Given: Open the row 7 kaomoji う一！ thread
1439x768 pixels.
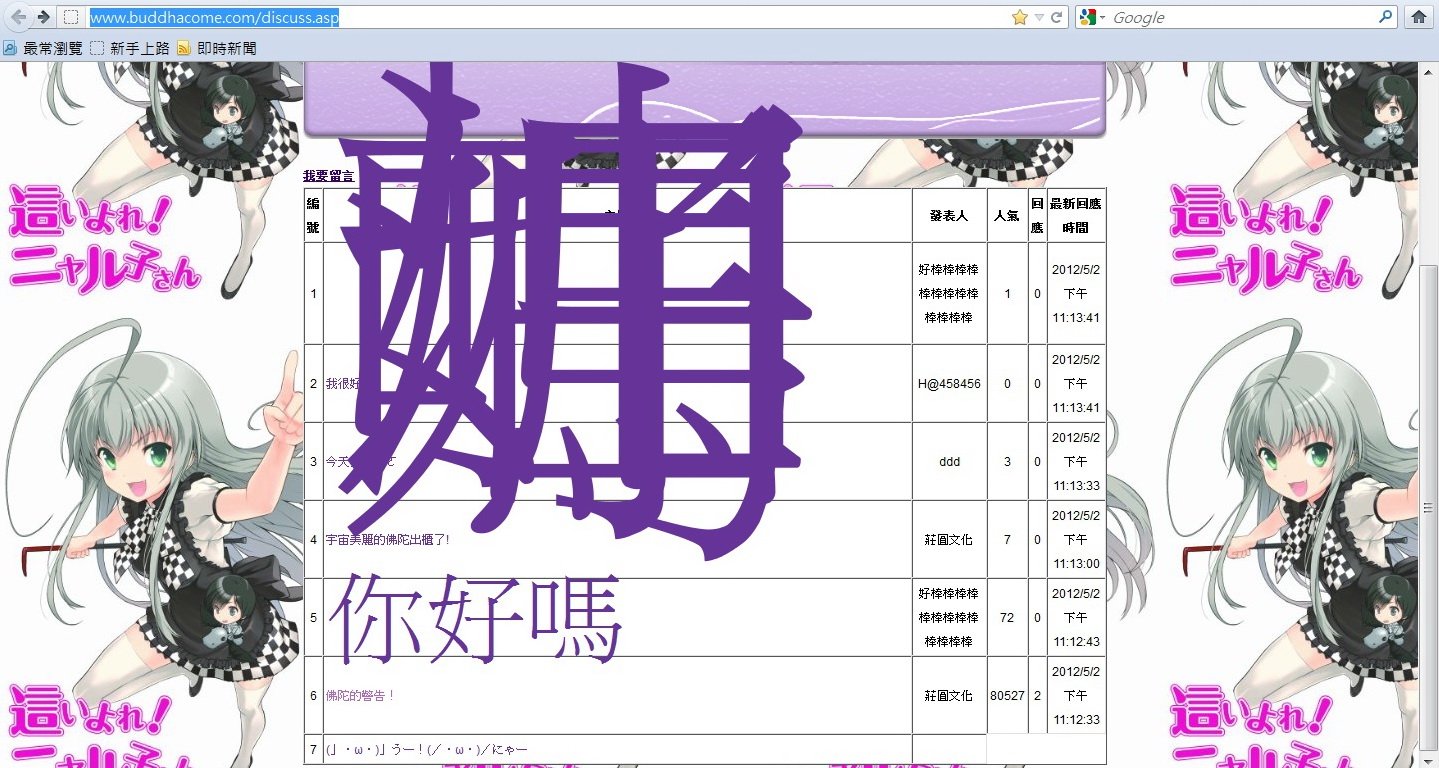Looking at the screenshot, I should 426,750.
